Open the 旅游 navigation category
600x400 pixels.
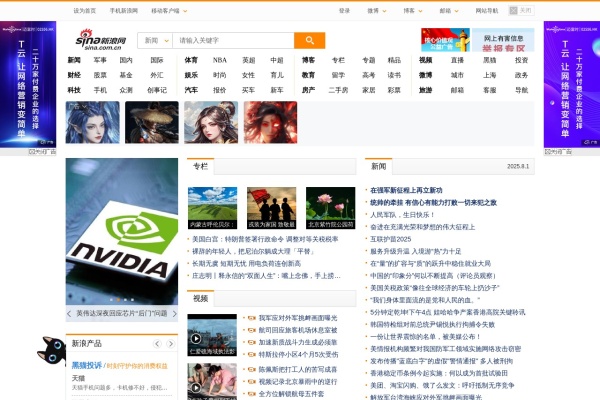[x=426, y=90]
